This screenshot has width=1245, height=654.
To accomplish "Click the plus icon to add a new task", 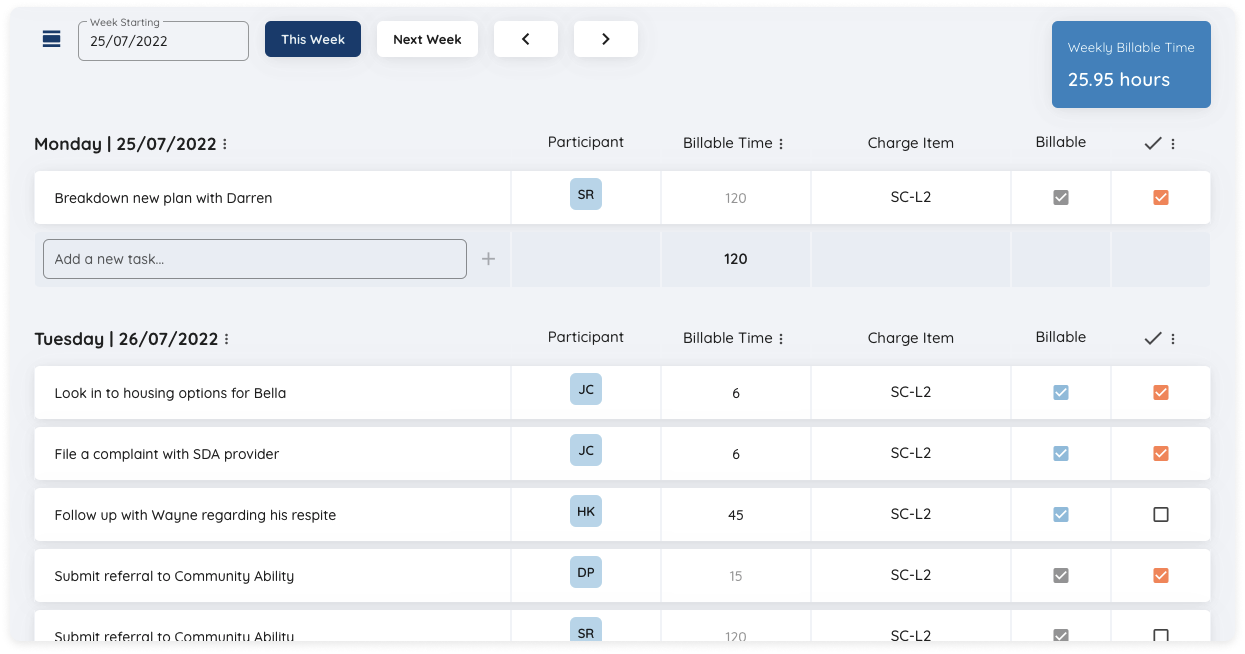I will 488,258.
